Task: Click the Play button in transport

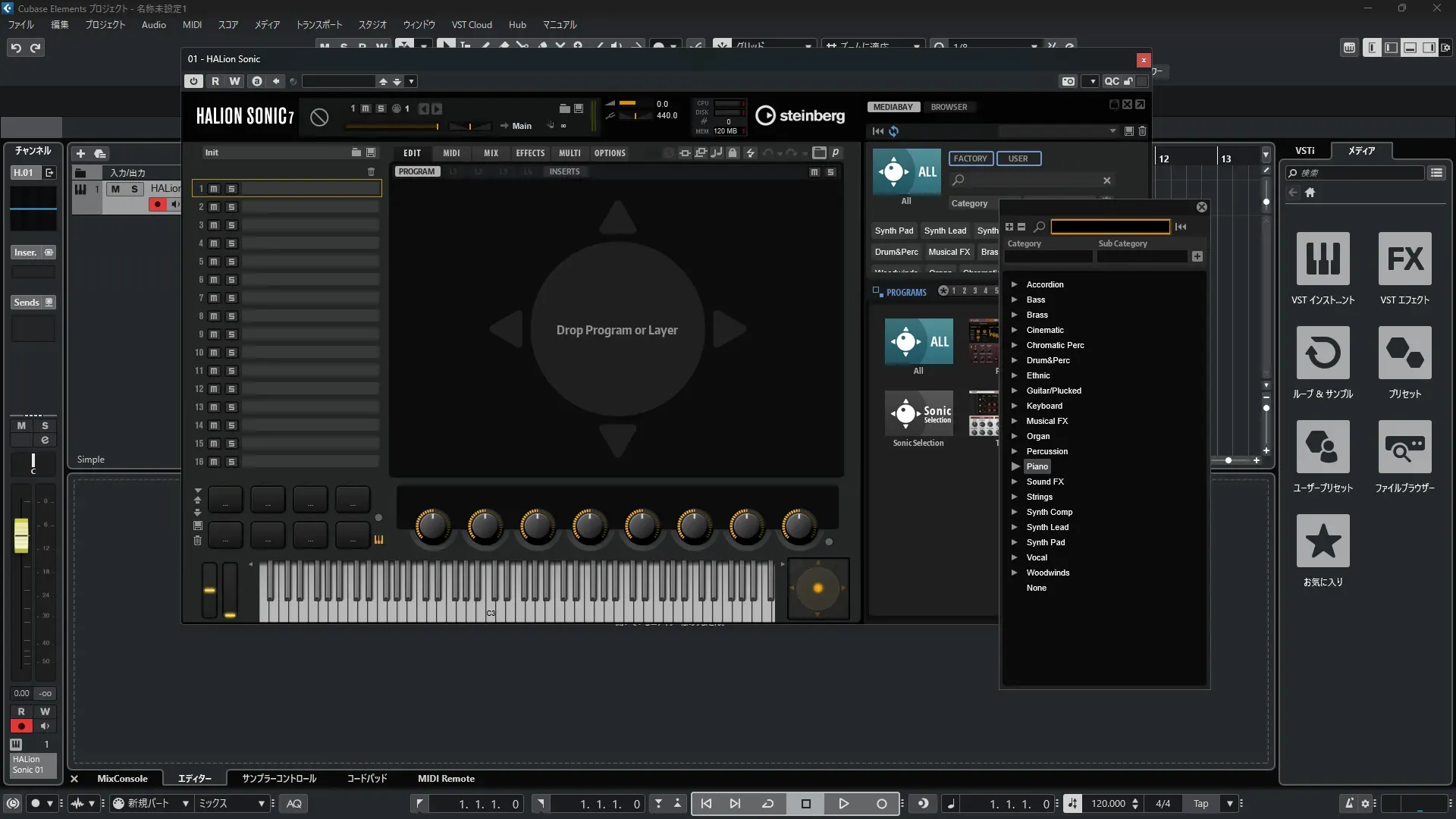Action: (843, 804)
